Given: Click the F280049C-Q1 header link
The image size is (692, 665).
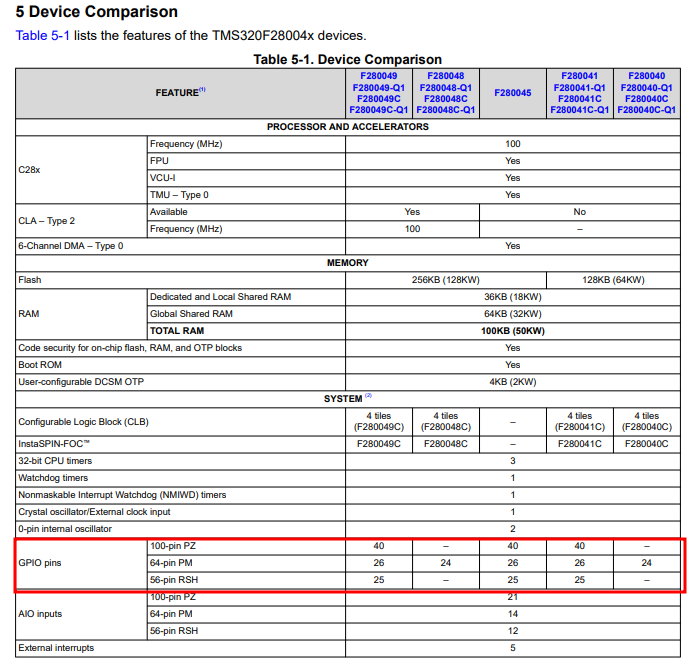Looking at the screenshot, I should tap(378, 110).
